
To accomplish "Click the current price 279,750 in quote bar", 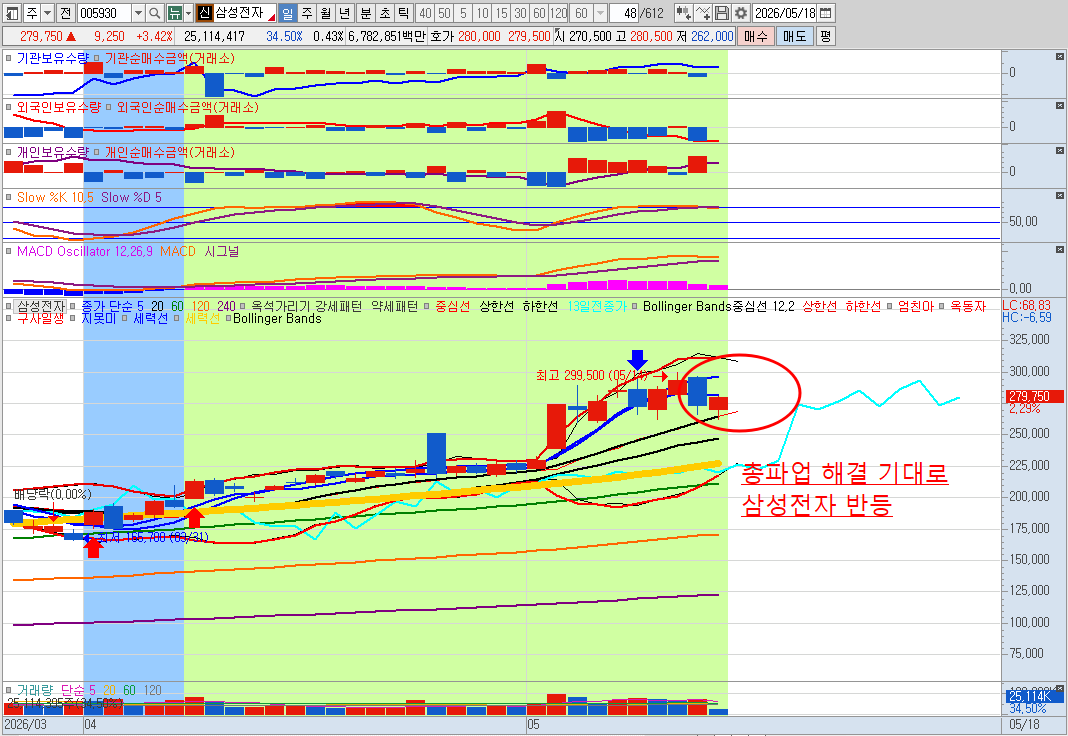I will click(41, 36).
